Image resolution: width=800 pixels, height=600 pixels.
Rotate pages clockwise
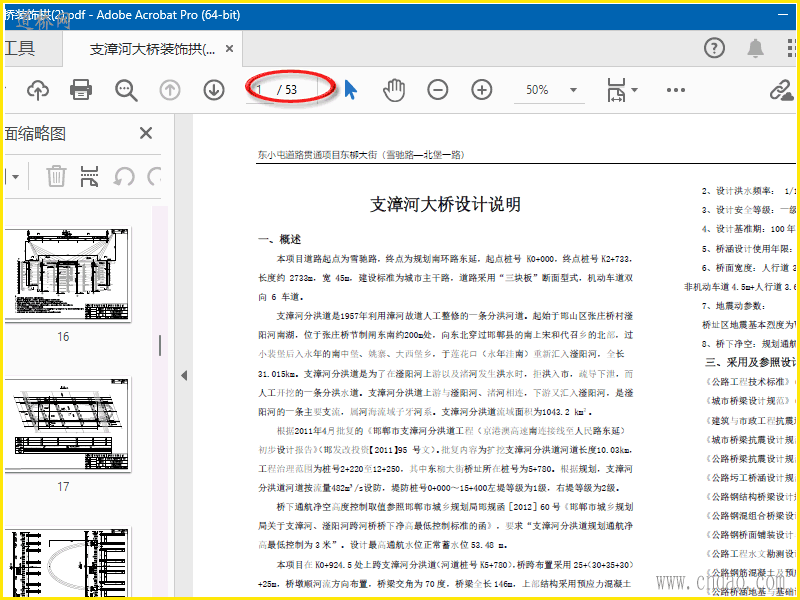pos(154,177)
